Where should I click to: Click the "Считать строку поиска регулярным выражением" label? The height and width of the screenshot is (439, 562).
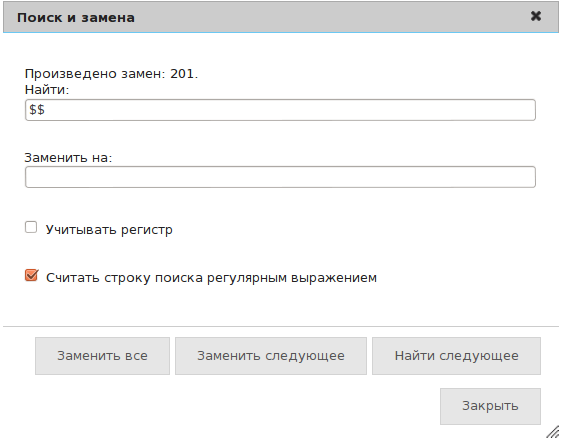pyautogui.click(x=211, y=278)
